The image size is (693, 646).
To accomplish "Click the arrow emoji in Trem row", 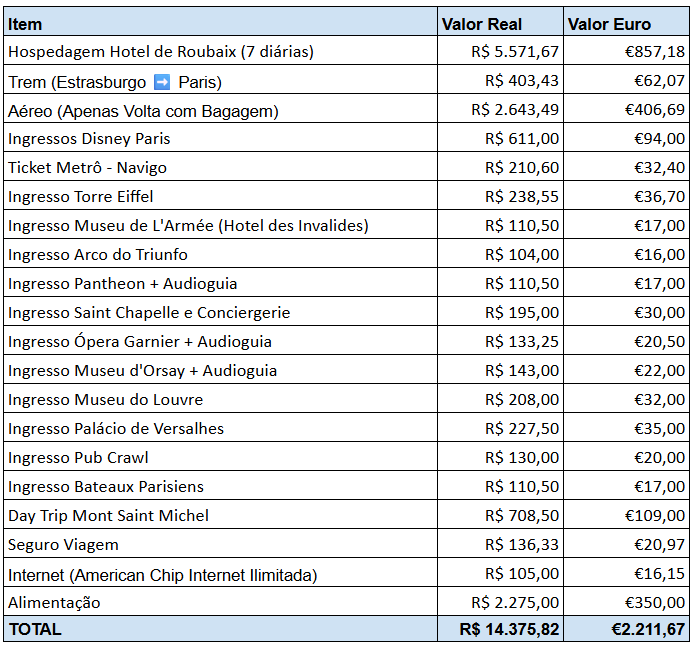I will point(162,82).
